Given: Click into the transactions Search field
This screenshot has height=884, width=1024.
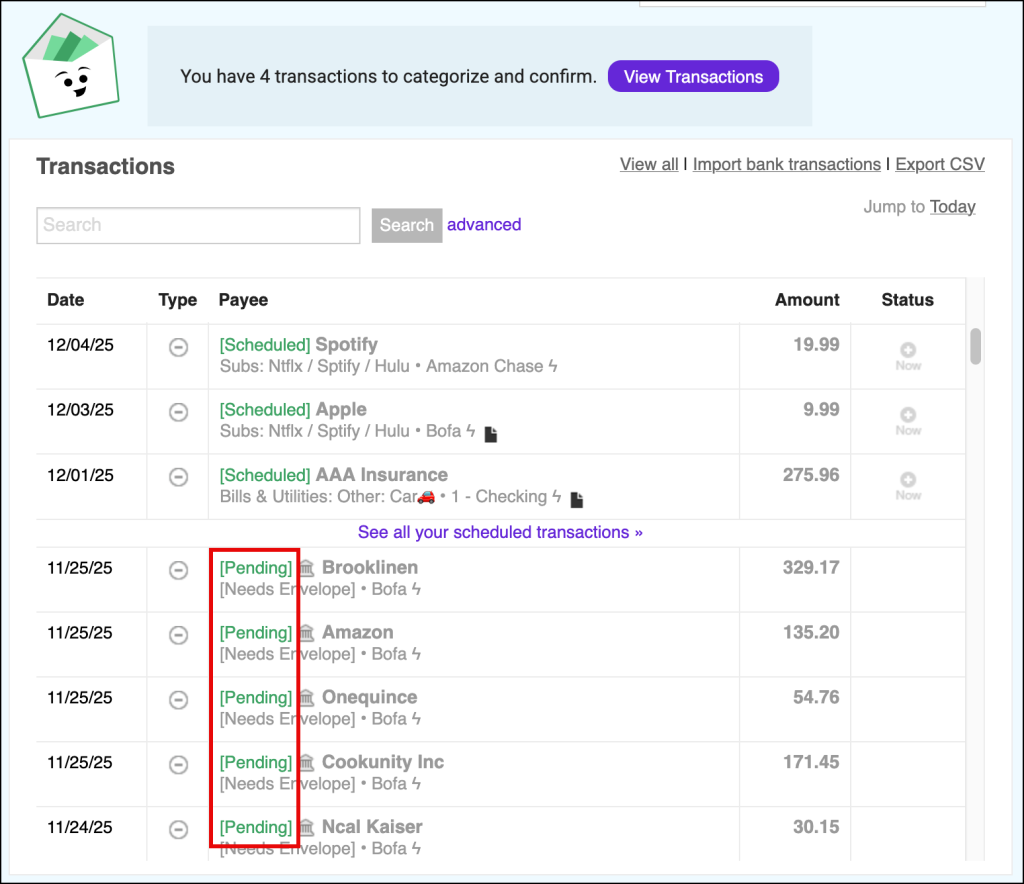Looking at the screenshot, I should (x=198, y=226).
